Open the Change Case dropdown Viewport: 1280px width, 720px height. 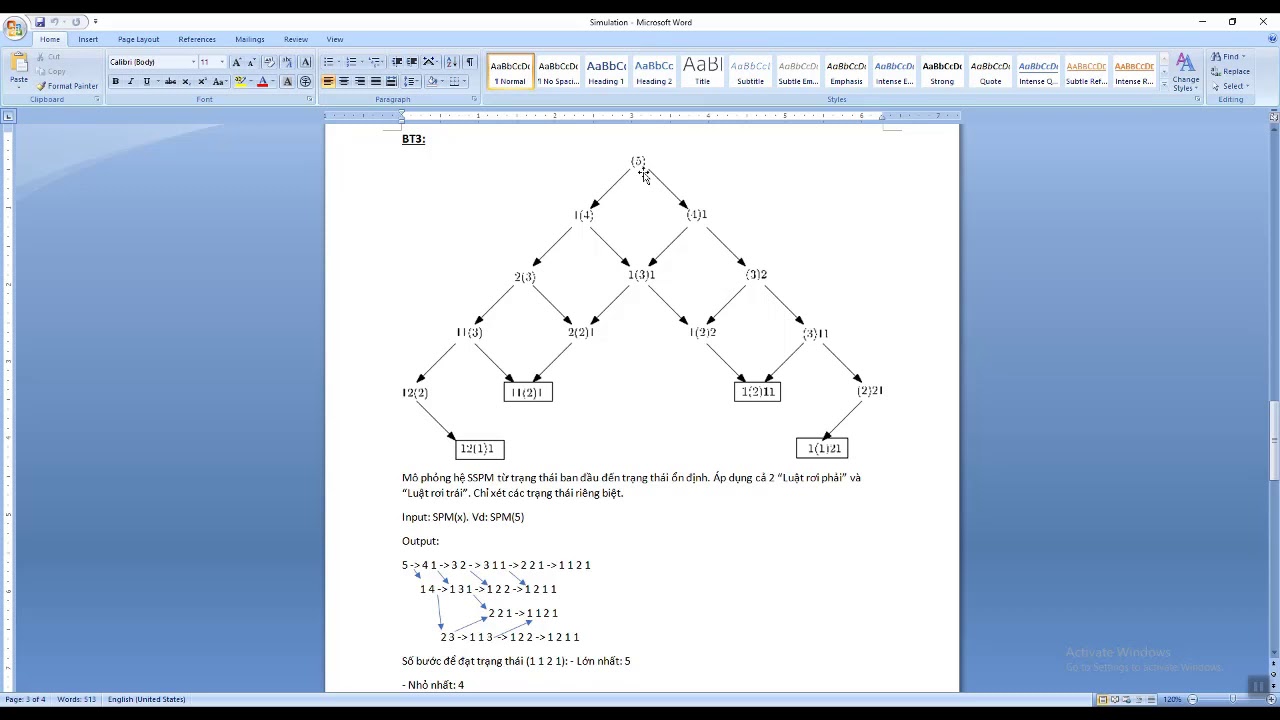(220, 82)
